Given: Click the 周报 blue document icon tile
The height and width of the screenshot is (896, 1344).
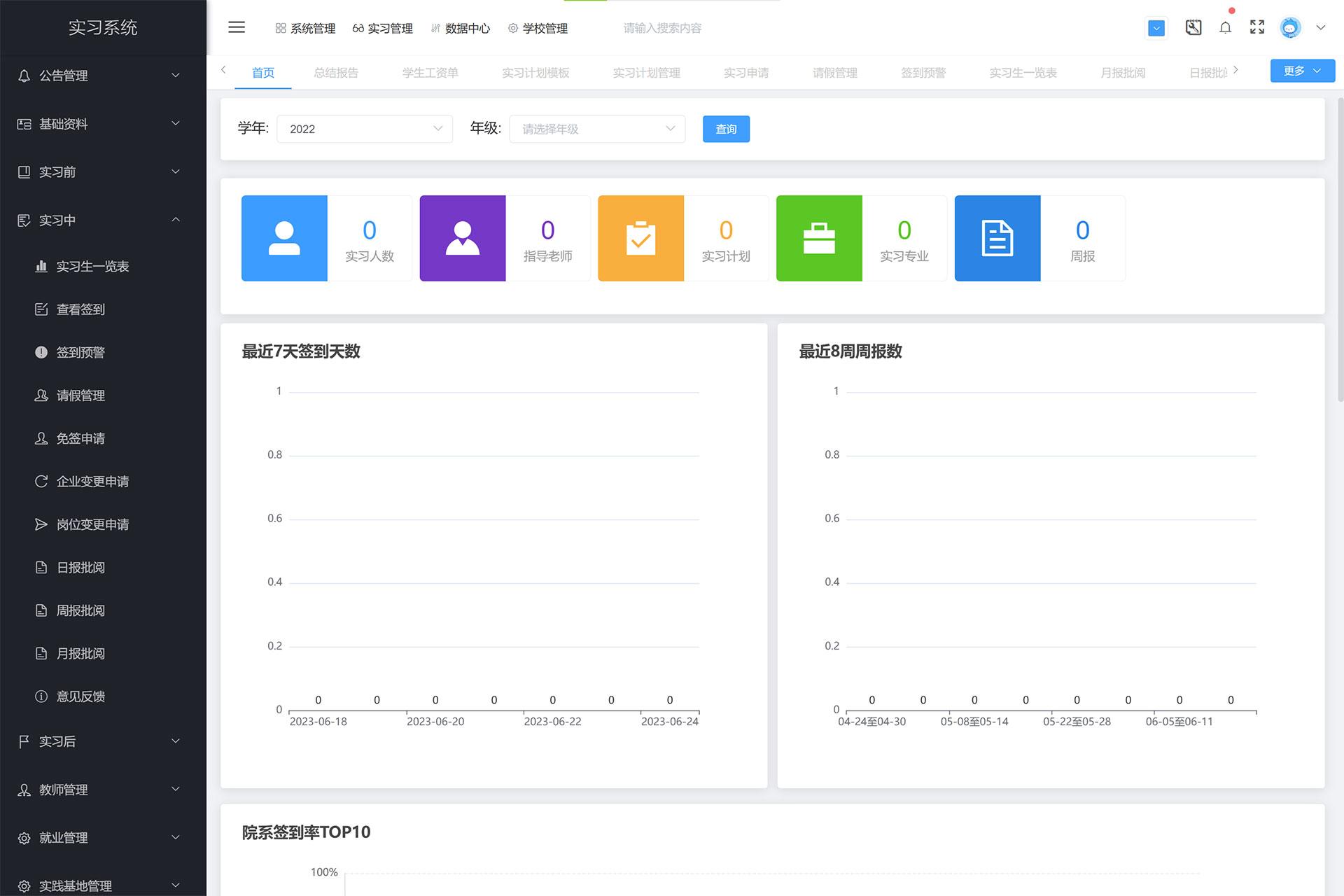Looking at the screenshot, I should 997,238.
